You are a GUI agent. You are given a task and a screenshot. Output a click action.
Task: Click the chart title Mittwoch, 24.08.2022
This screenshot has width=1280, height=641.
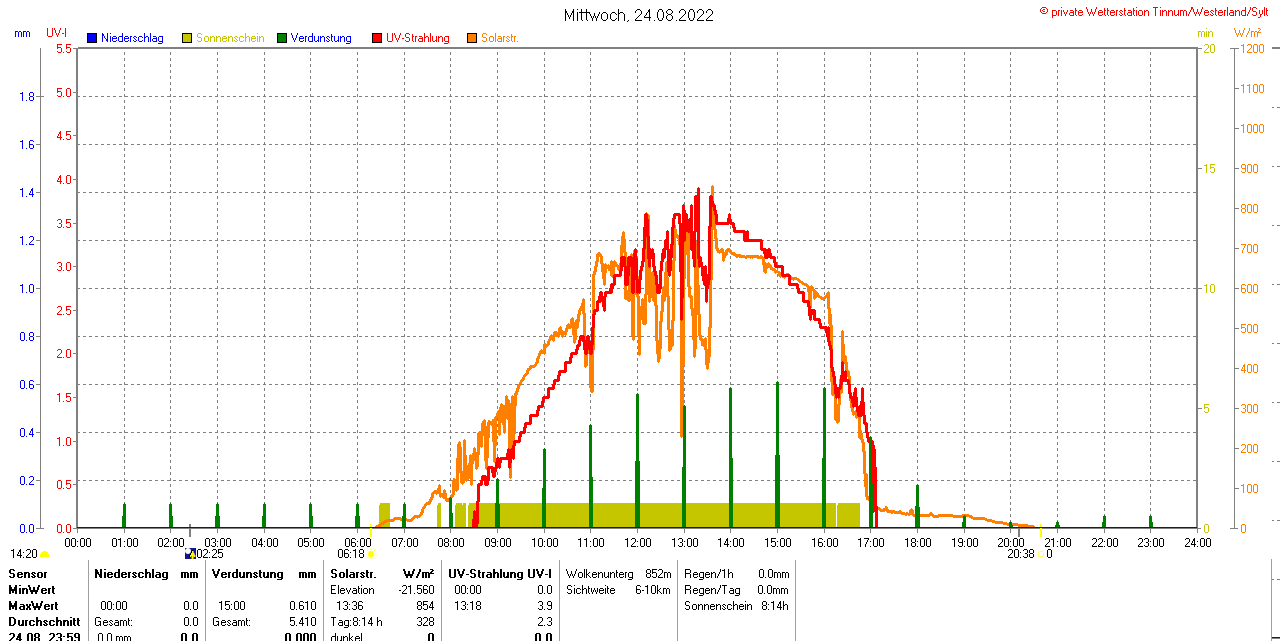tap(639, 15)
